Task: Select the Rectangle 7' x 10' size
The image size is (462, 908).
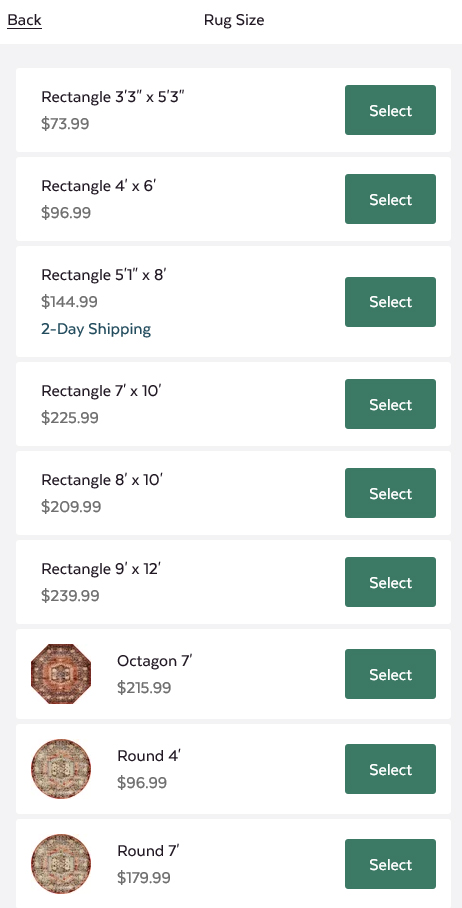Action: click(x=390, y=404)
